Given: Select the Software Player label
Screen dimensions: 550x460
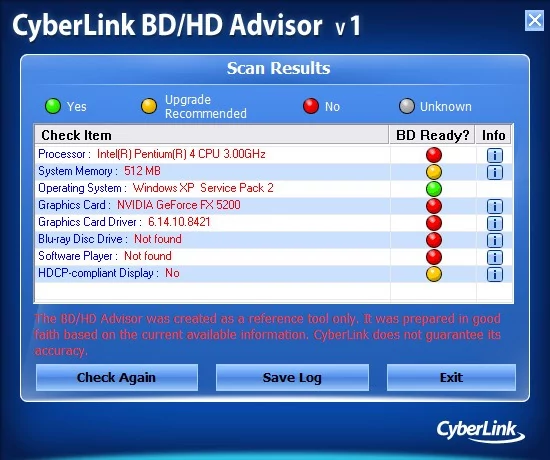Looking at the screenshot, I should [78, 256].
